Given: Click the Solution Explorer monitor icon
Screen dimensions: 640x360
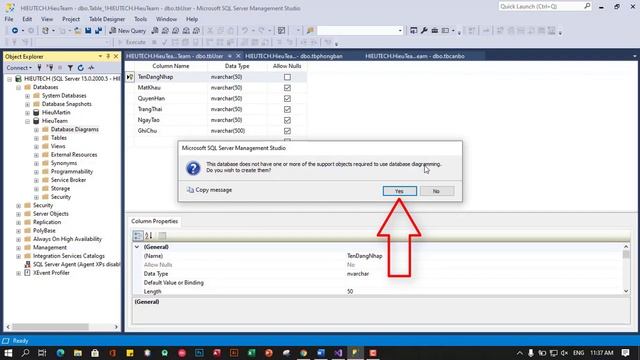Looking at the screenshot, I should pyautogui.click(x=413, y=31).
